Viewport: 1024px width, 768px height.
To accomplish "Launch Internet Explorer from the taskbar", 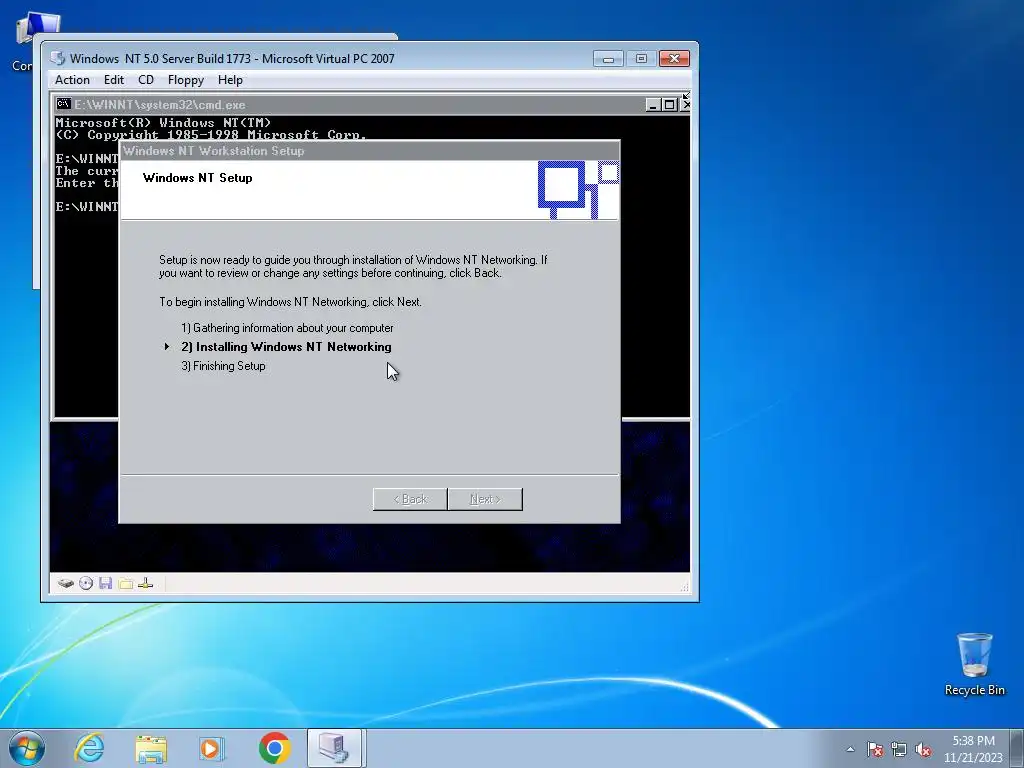I will click(89, 748).
